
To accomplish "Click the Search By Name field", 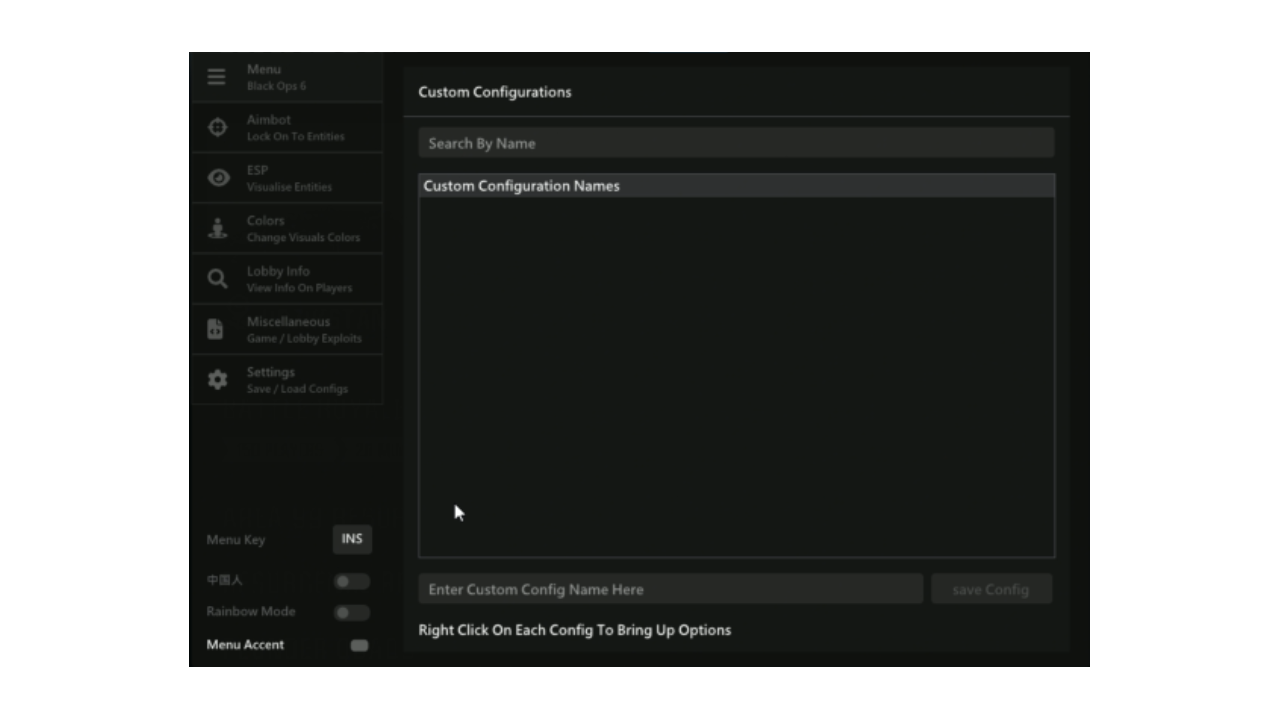I will click(736, 143).
